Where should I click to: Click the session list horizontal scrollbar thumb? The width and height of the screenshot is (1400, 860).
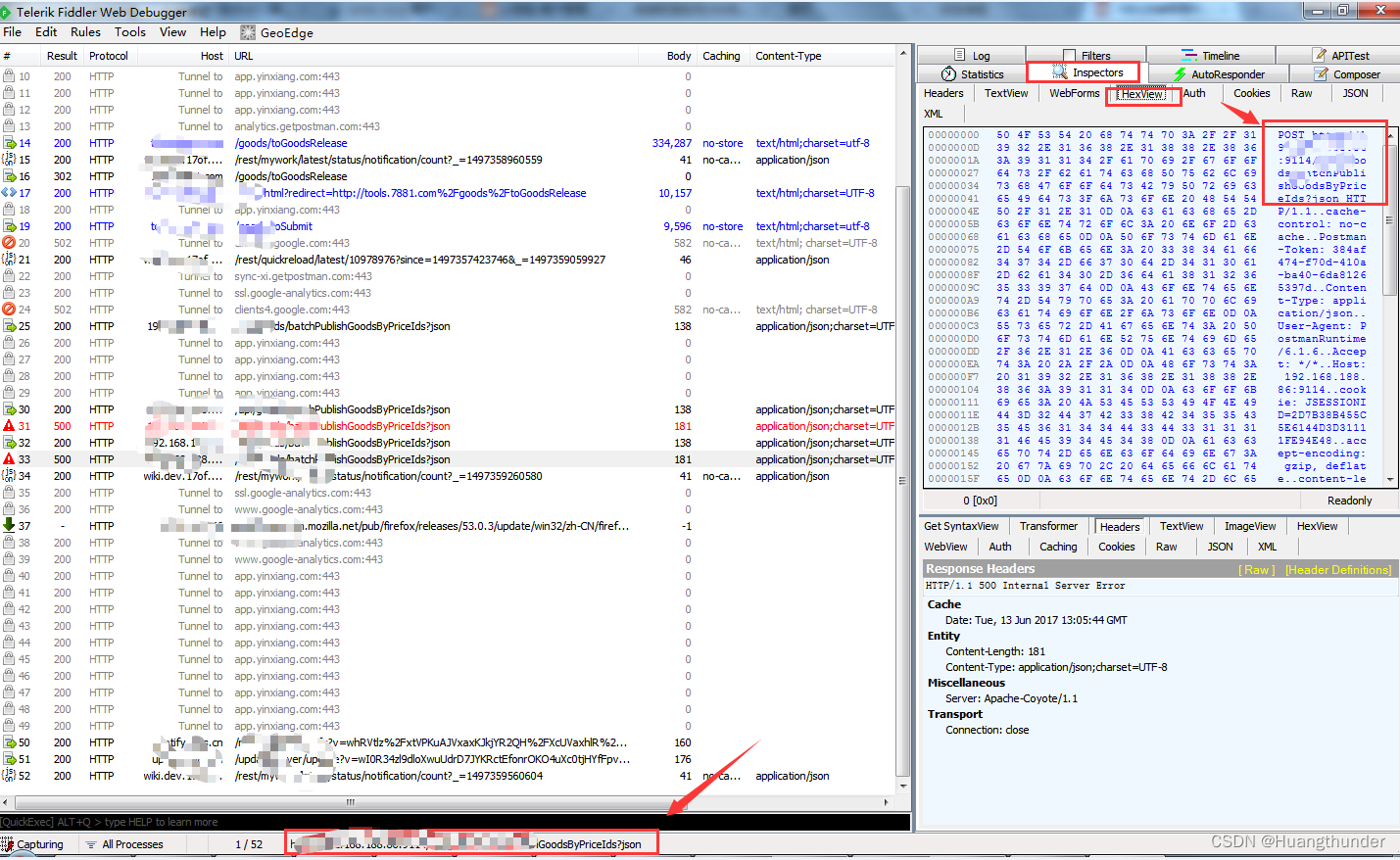[351, 802]
